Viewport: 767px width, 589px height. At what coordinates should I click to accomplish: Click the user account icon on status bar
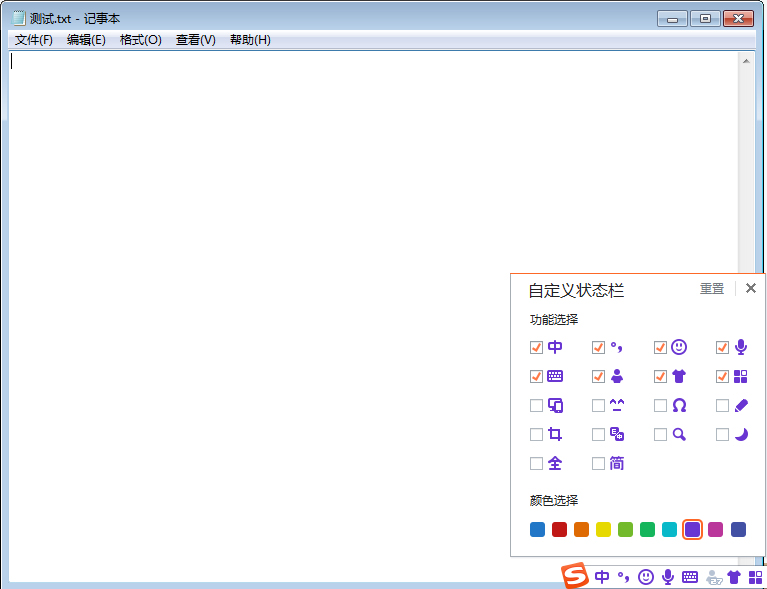click(713, 577)
